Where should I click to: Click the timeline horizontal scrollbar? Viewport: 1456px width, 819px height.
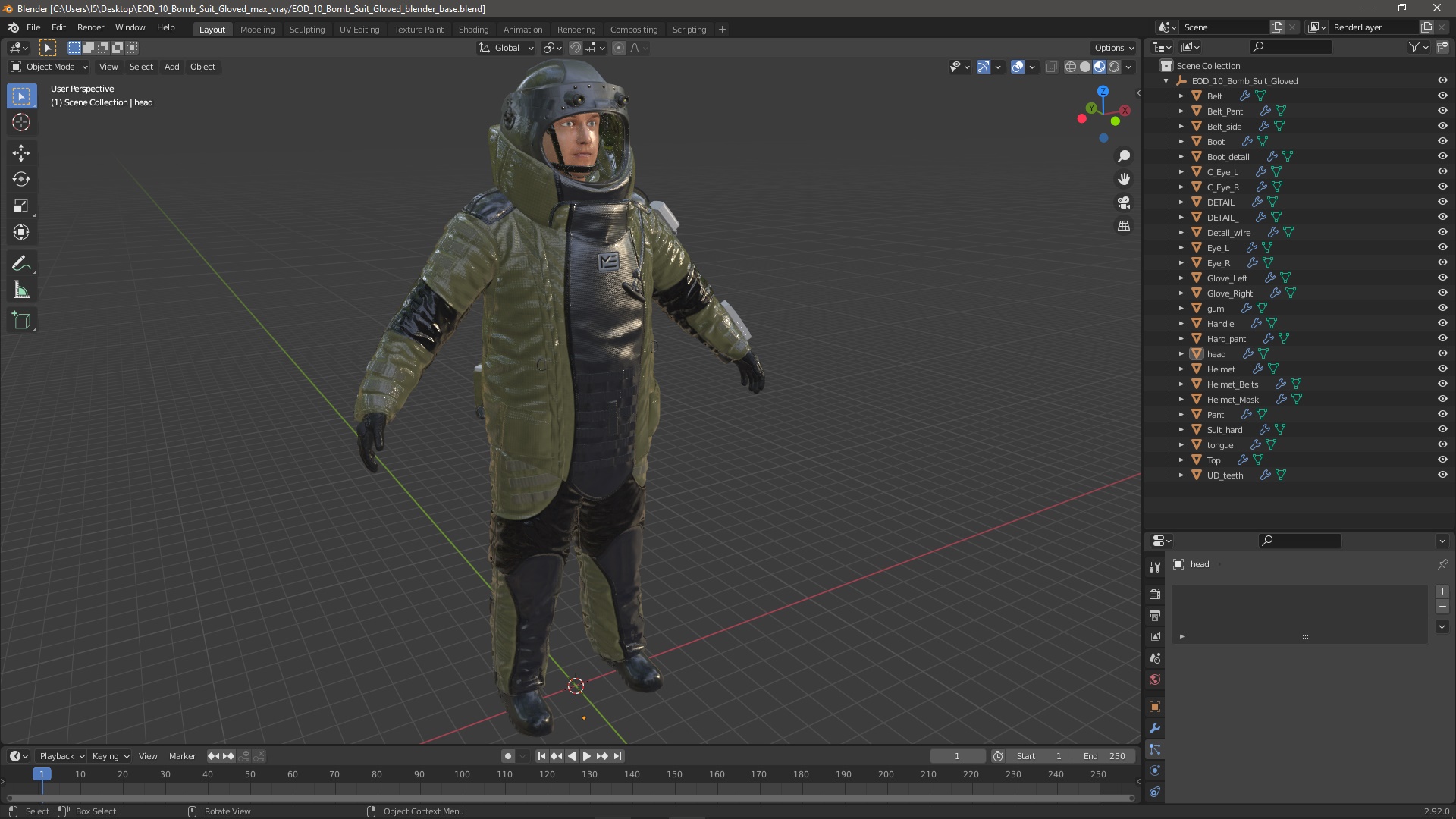[570, 798]
